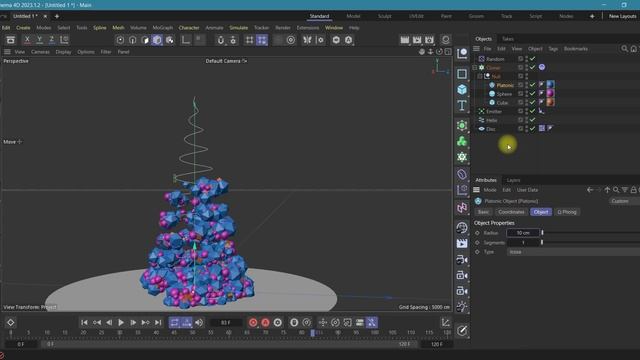The height and width of the screenshot is (360, 640).
Task: Click the Radius slider handle
Action: point(542,233)
